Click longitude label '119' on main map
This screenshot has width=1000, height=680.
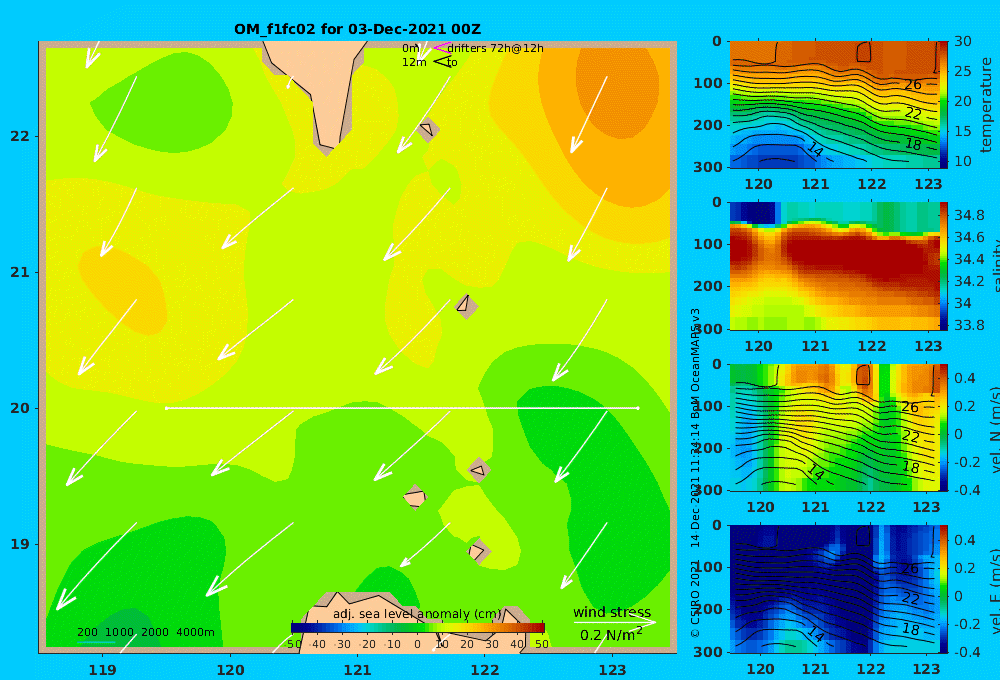click(102, 670)
